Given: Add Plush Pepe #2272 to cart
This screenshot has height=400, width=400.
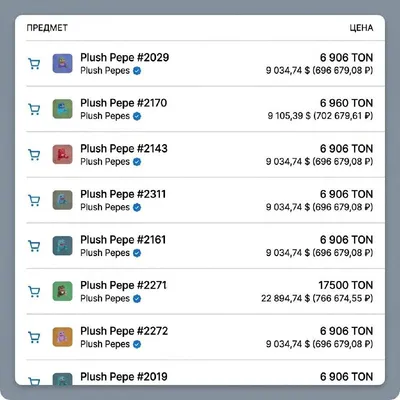Looking at the screenshot, I should [34, 337].
